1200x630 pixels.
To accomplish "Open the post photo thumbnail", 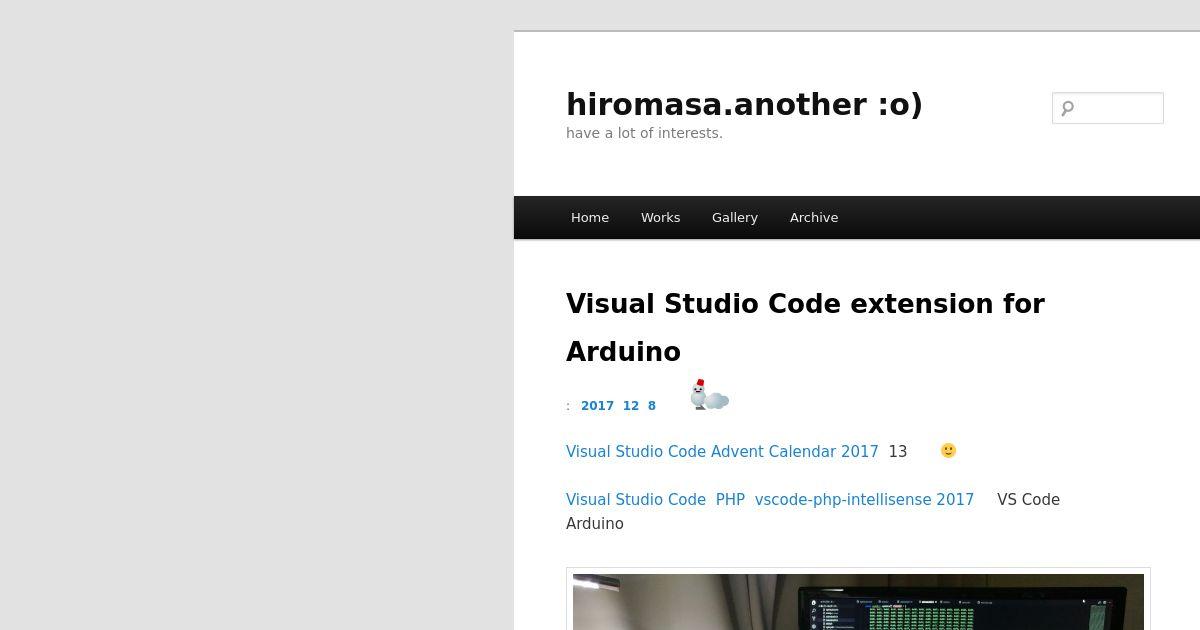I will (858, 600).
